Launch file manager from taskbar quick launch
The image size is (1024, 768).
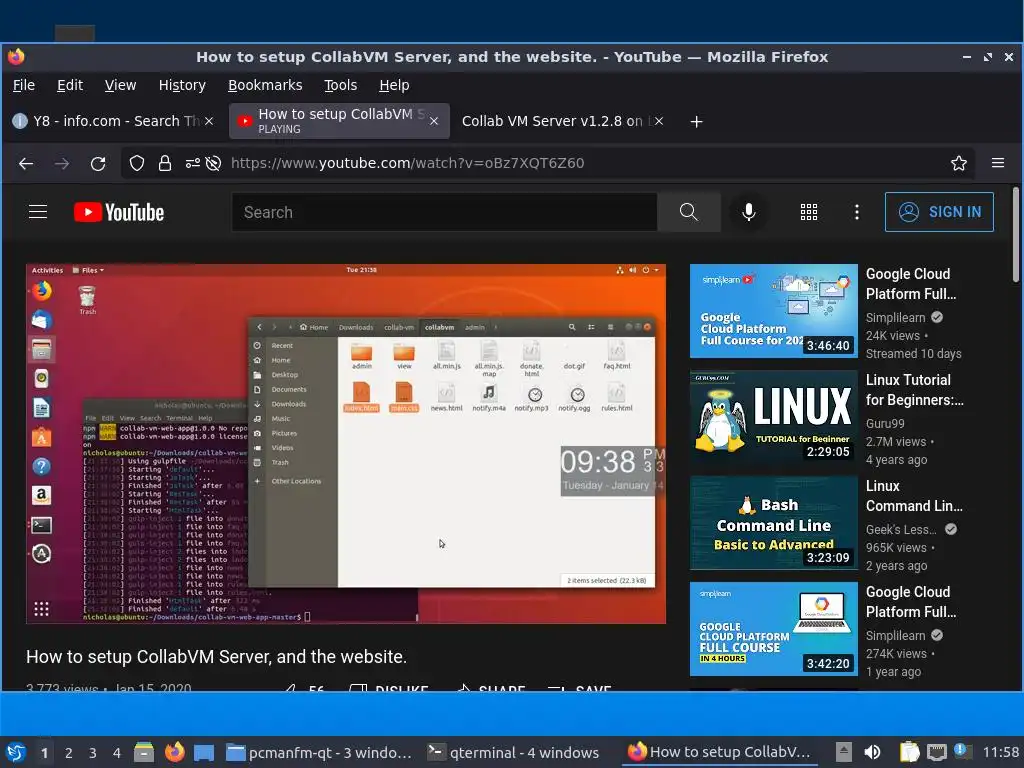[144, 752]
